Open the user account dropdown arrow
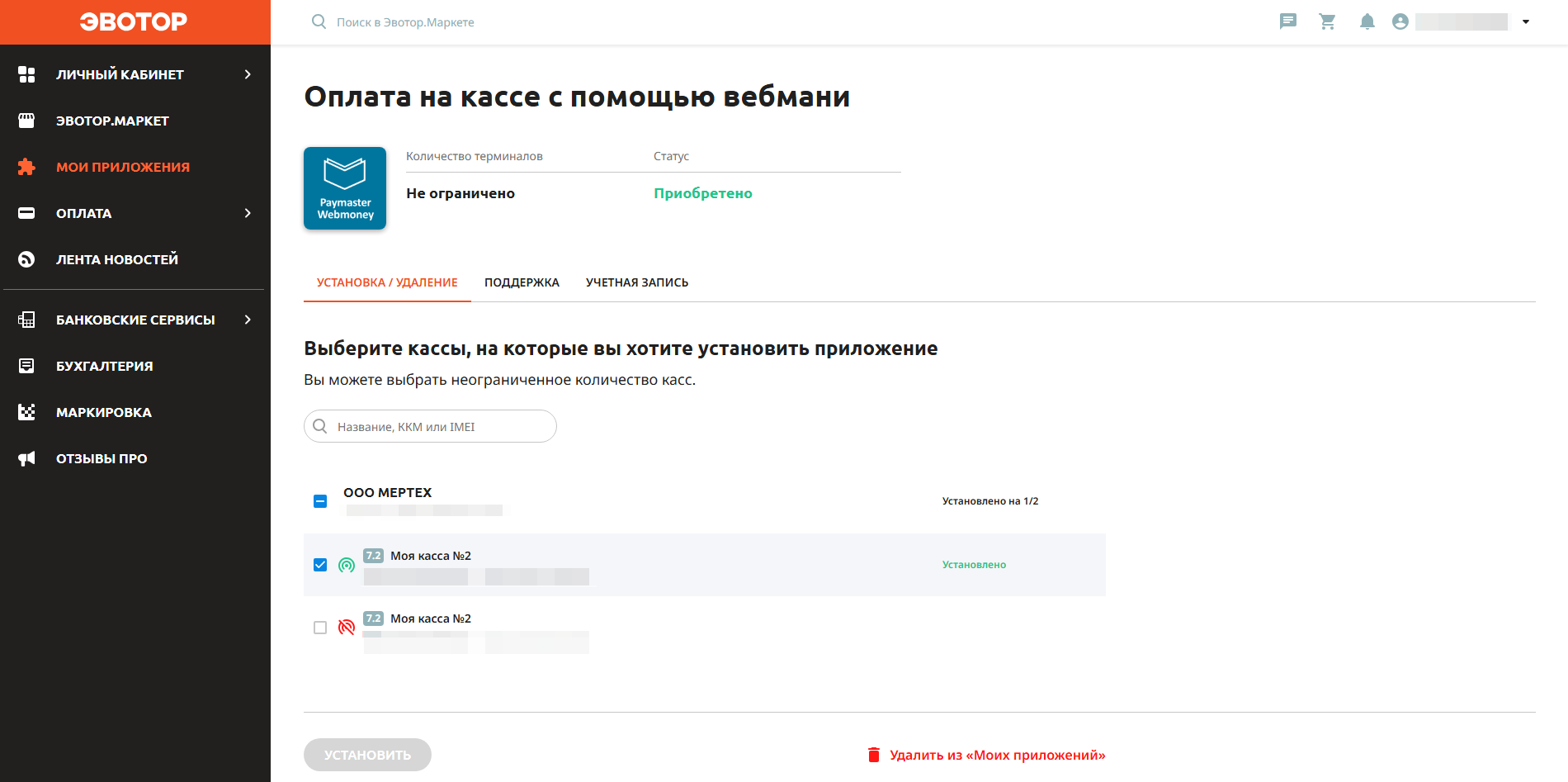This screenshot has width=1568, height=782. coord(1526,21)
